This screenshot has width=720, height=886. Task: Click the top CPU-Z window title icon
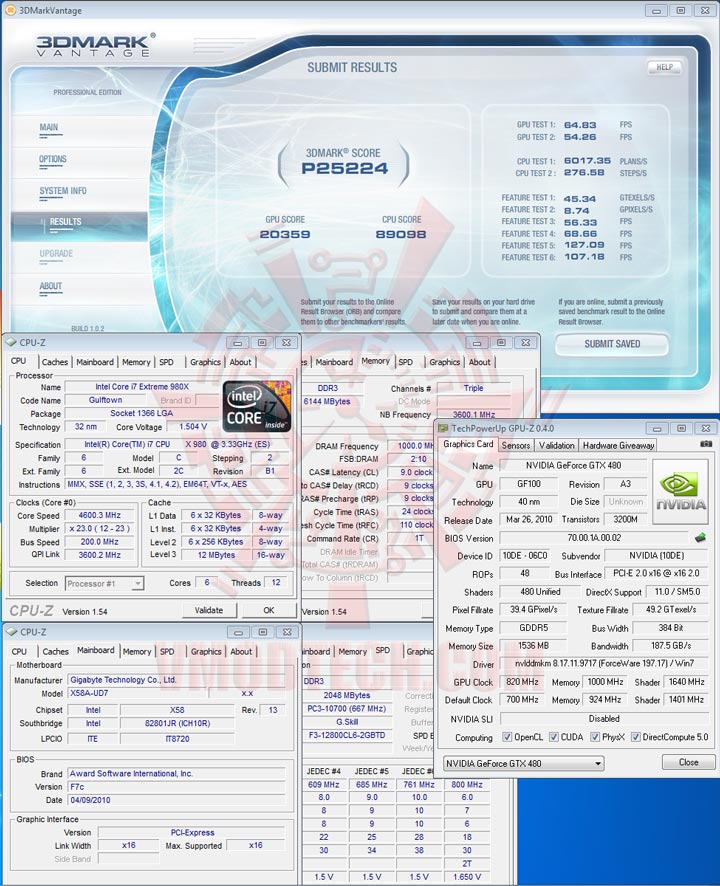tap(11, 342)
